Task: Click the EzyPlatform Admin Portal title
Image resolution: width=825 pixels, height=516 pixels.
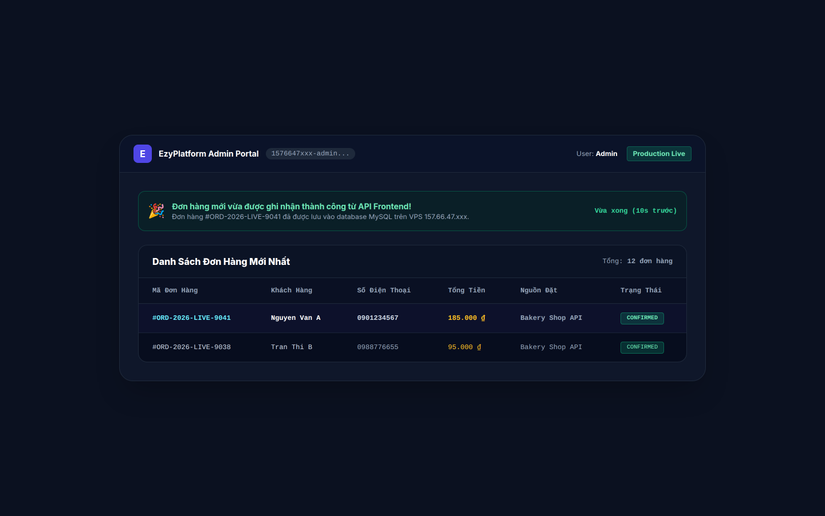Action: coord(208,154)
